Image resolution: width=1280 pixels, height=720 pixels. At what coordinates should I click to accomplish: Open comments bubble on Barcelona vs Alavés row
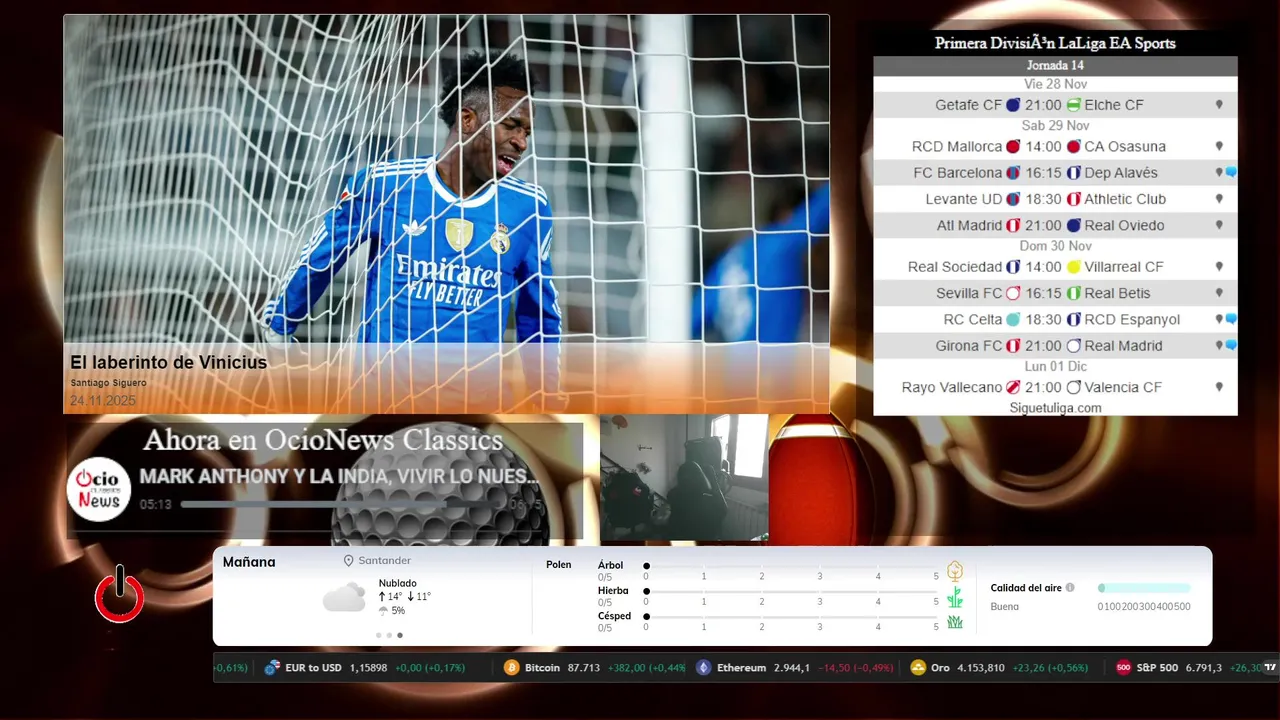pos(1231,172)
